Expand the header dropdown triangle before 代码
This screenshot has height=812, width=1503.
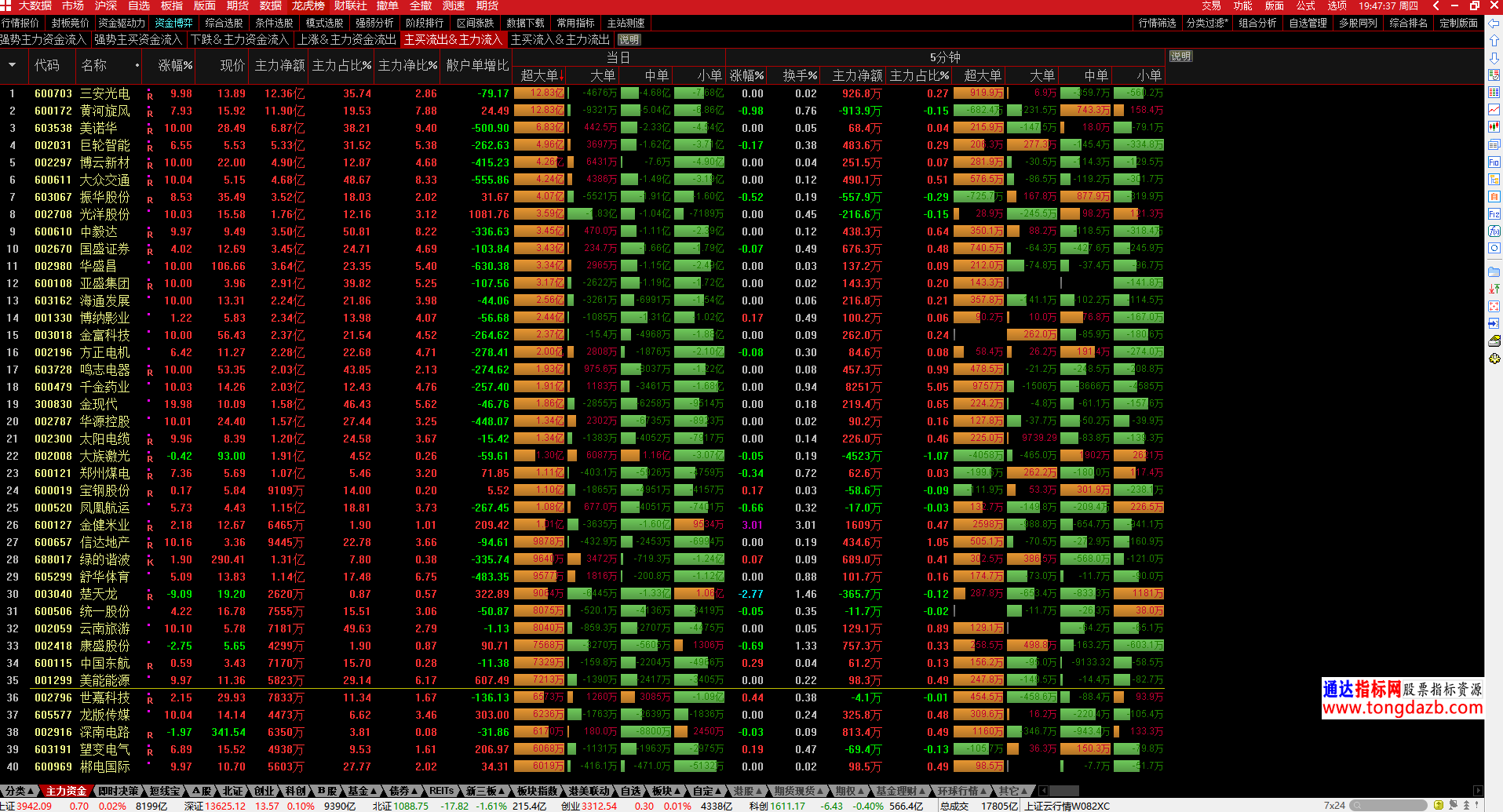click(13, 65)
